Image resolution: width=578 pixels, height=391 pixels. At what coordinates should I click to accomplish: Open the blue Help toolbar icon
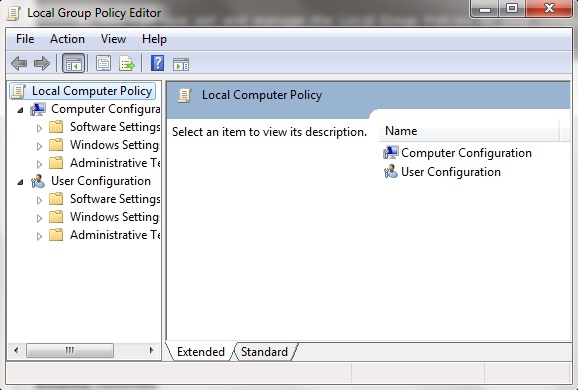tap(157, 63)
